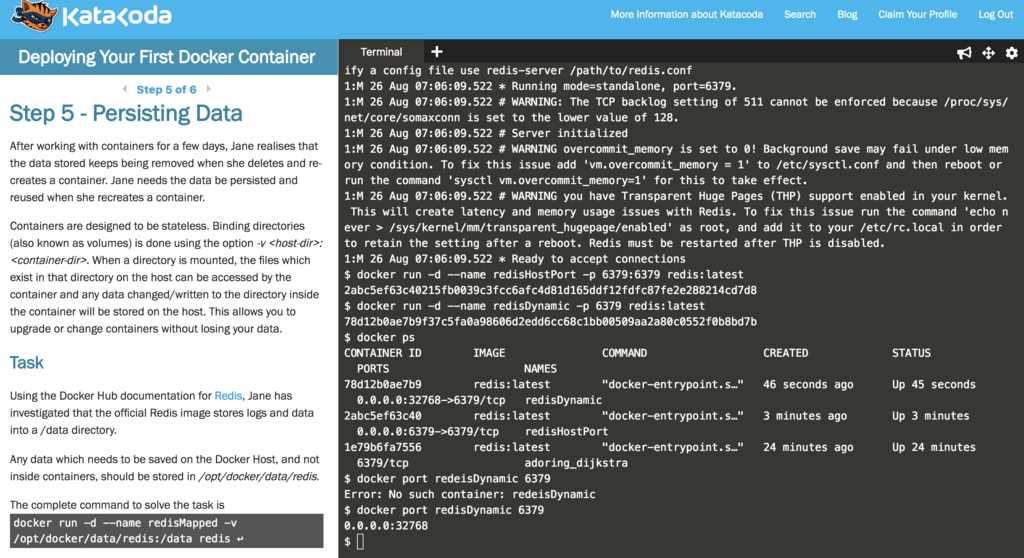Click title Deploying Your First Docker Container
This screenshot has width=1024, height=558.
click(167, 57)
